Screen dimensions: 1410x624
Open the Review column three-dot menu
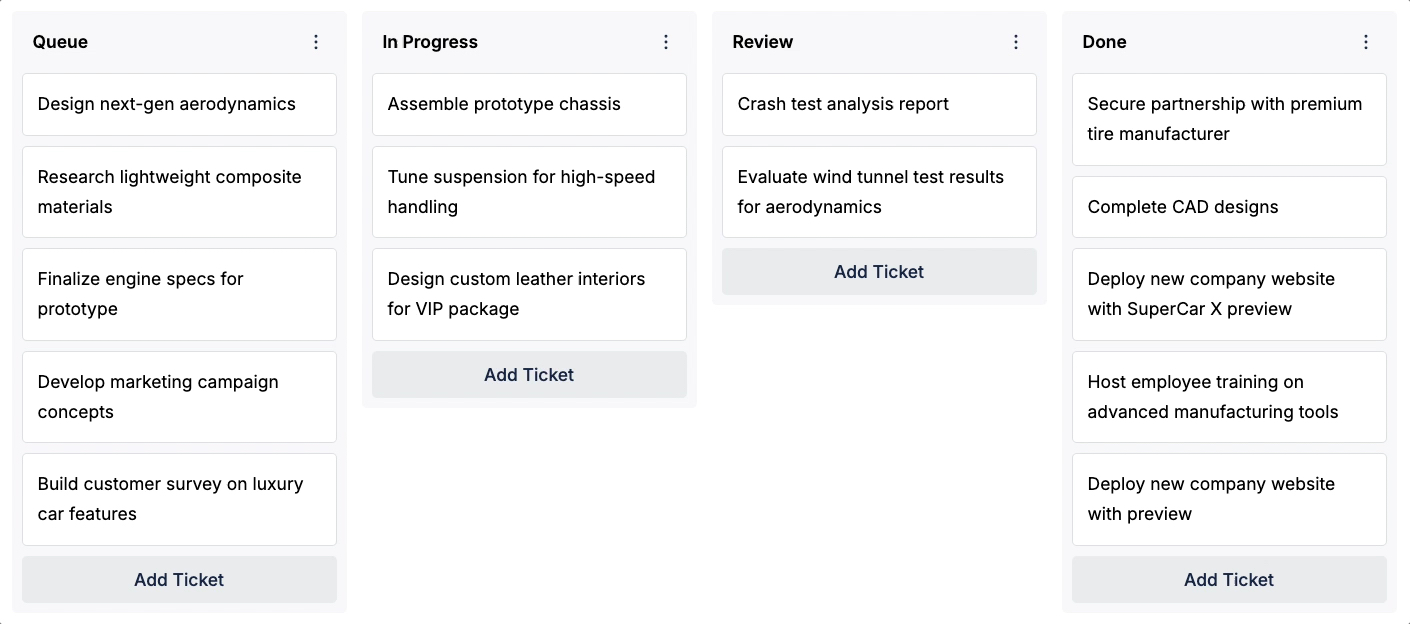tap(1016, 42)
